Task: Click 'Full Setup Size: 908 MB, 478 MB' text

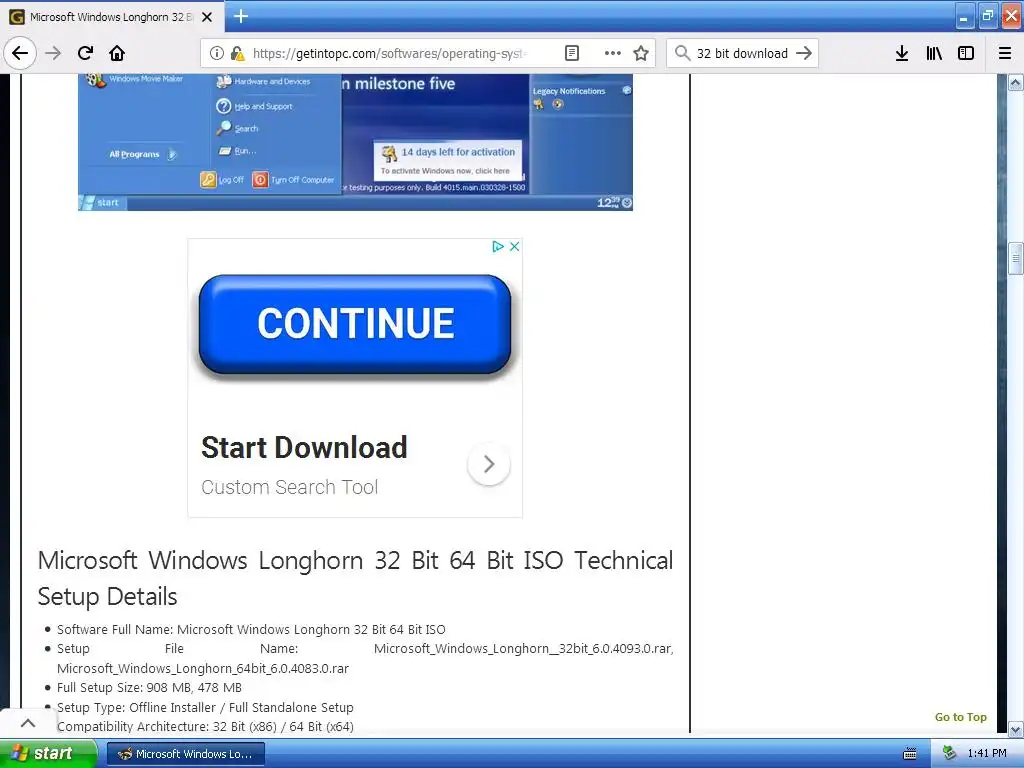Action: [x=149, y=688]
